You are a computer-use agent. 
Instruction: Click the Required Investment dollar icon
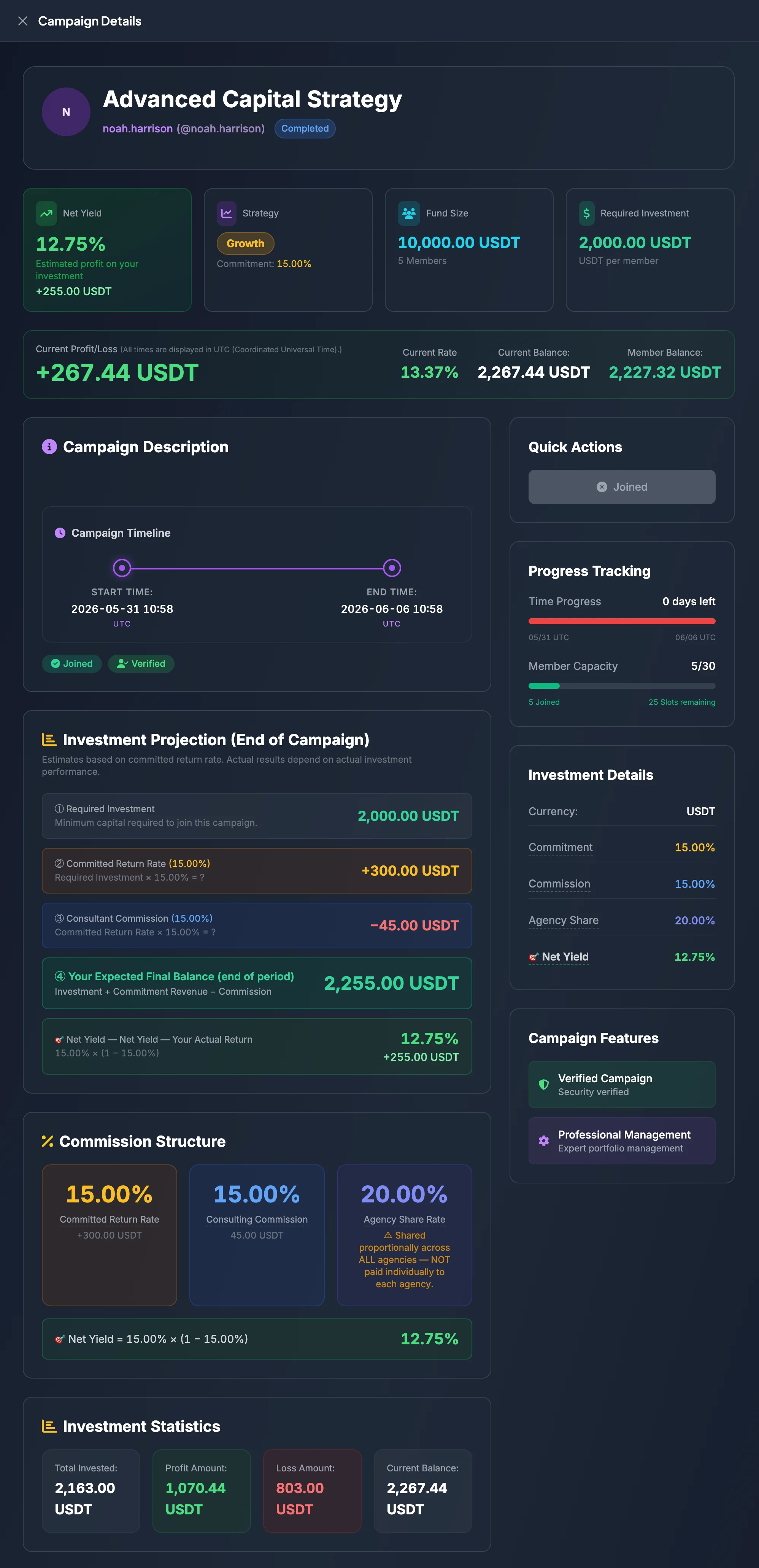587,213
